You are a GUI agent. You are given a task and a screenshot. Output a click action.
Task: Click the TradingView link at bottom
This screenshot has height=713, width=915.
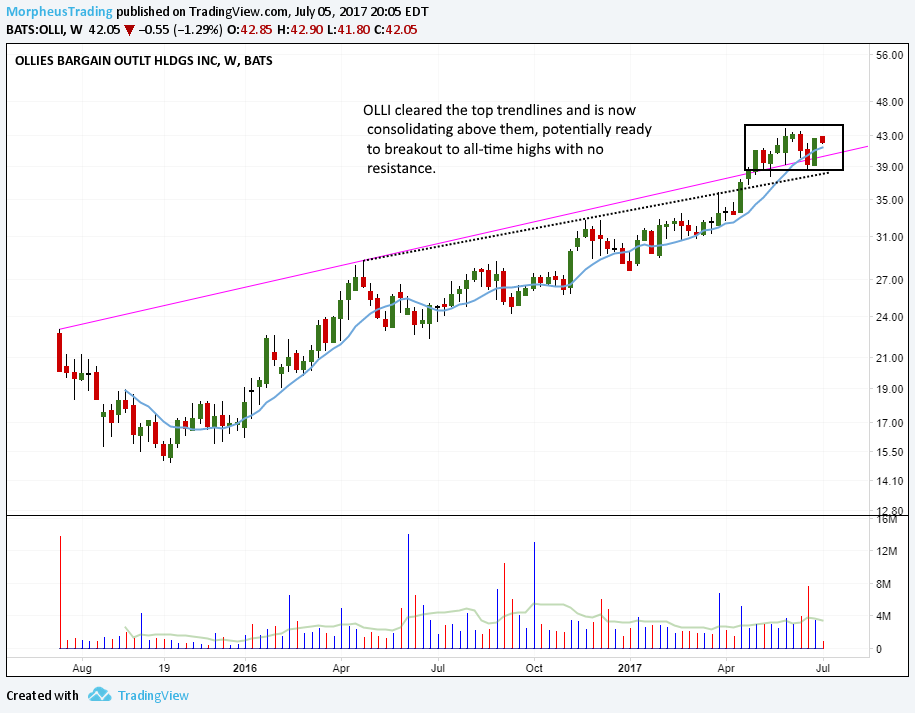tap(153, 695)
